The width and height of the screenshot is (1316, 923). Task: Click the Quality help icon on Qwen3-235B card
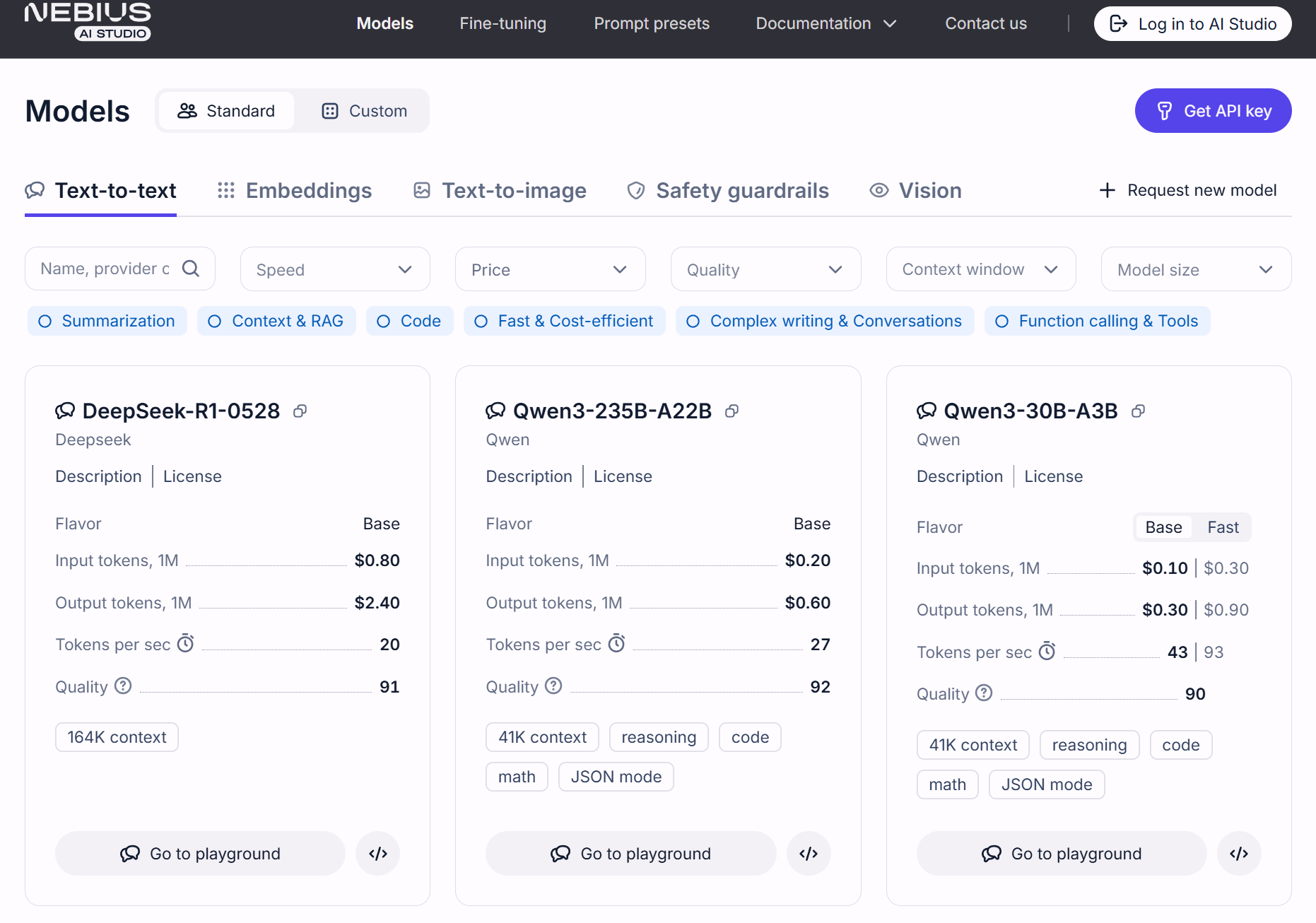[553, 686]
